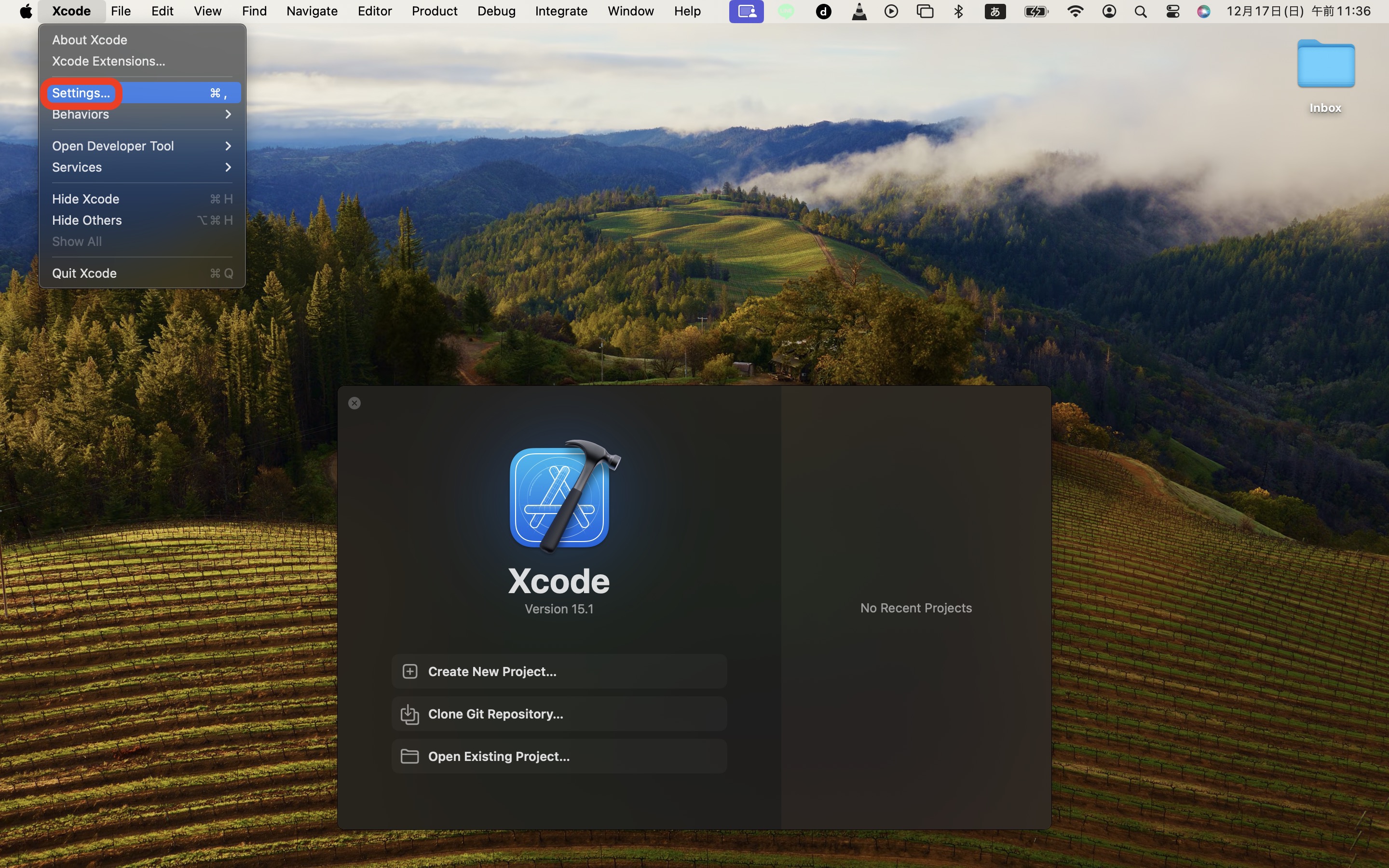This screenshot has width=1389, height=868.
Task: Launch Siri from menu bar
Action: [1204, 11]
